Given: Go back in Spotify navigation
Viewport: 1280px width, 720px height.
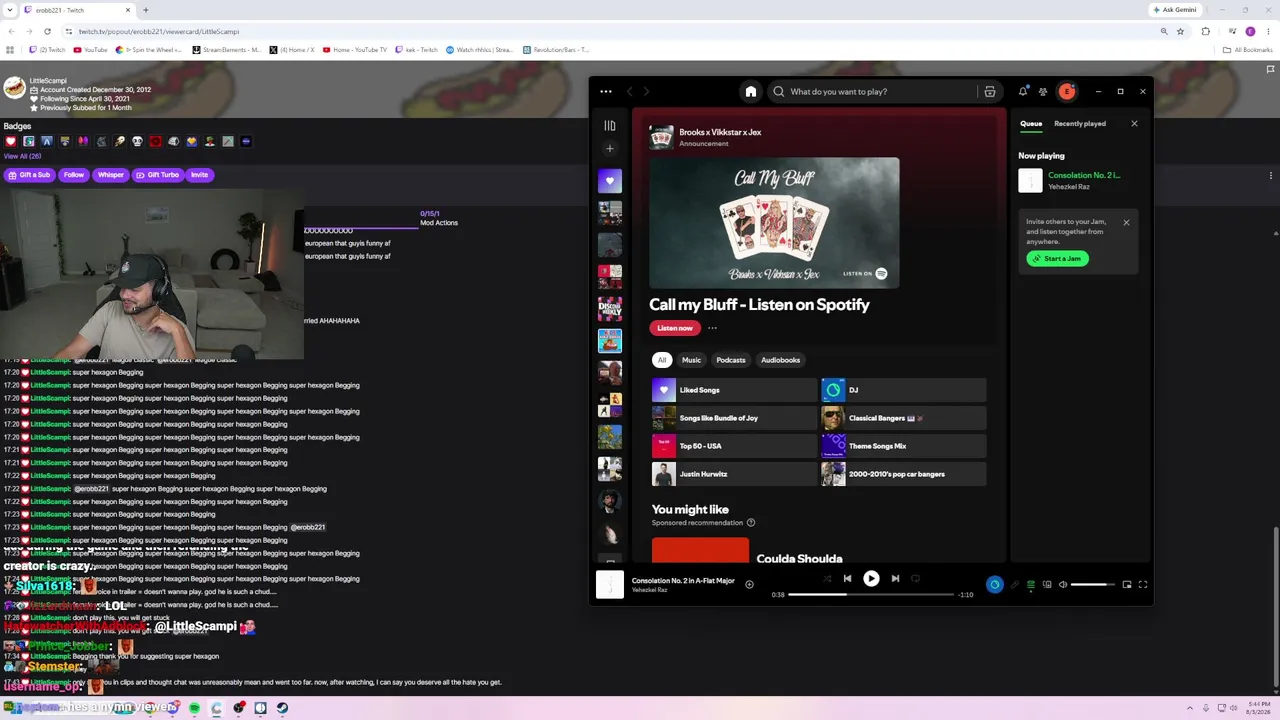Looking at the screenshot, I should tap(630, 91).
